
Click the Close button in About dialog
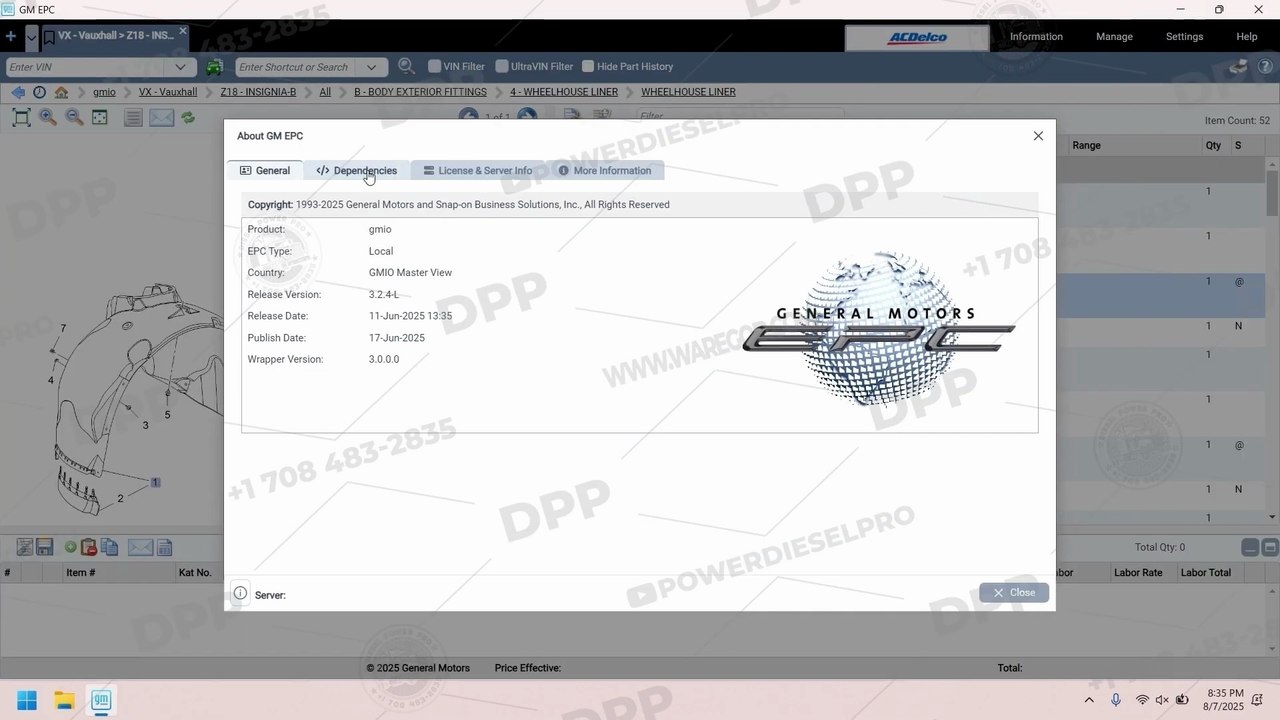click(x=1014, y=593)
